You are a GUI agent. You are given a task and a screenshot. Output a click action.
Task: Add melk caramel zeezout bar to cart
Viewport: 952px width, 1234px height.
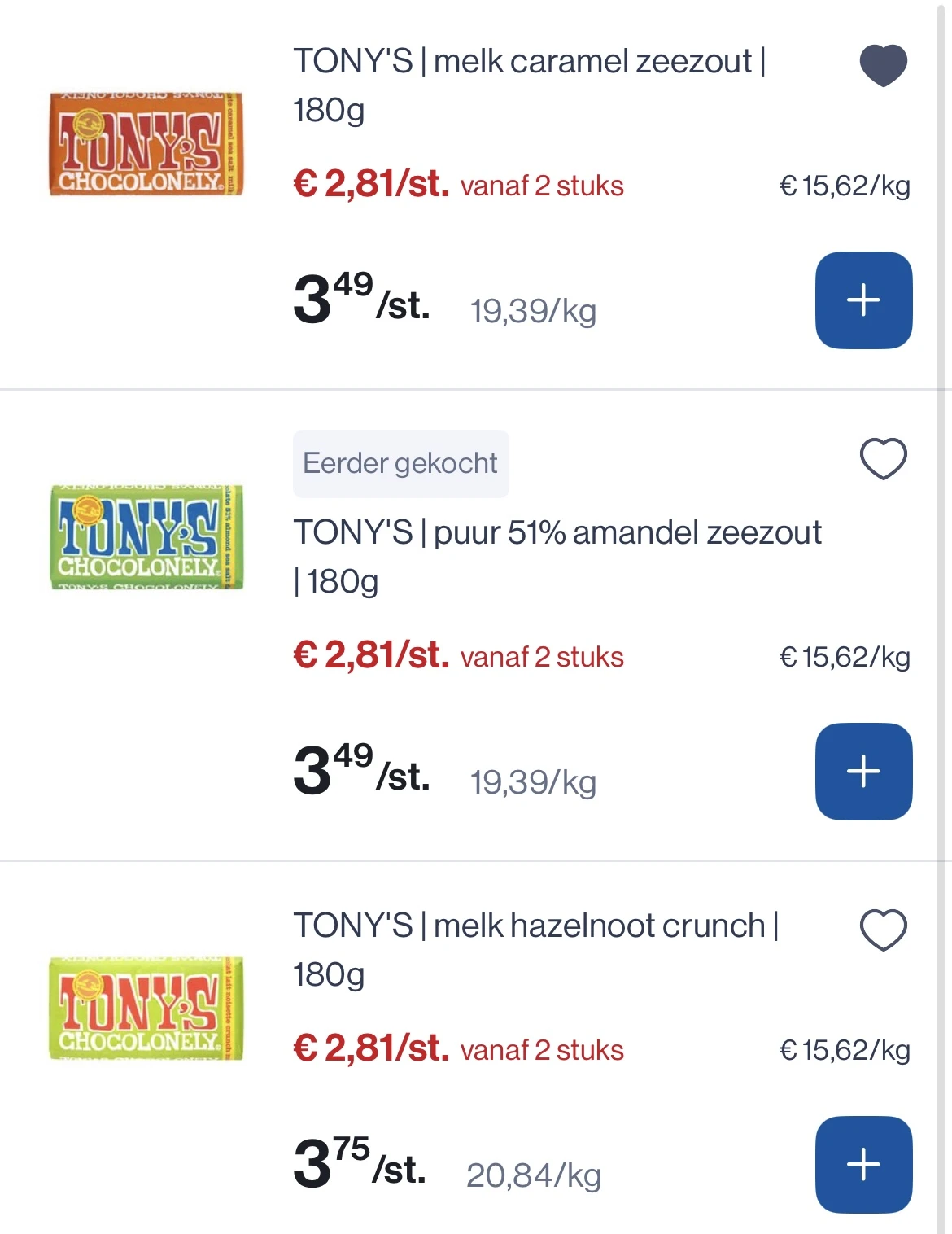(863, 300)
